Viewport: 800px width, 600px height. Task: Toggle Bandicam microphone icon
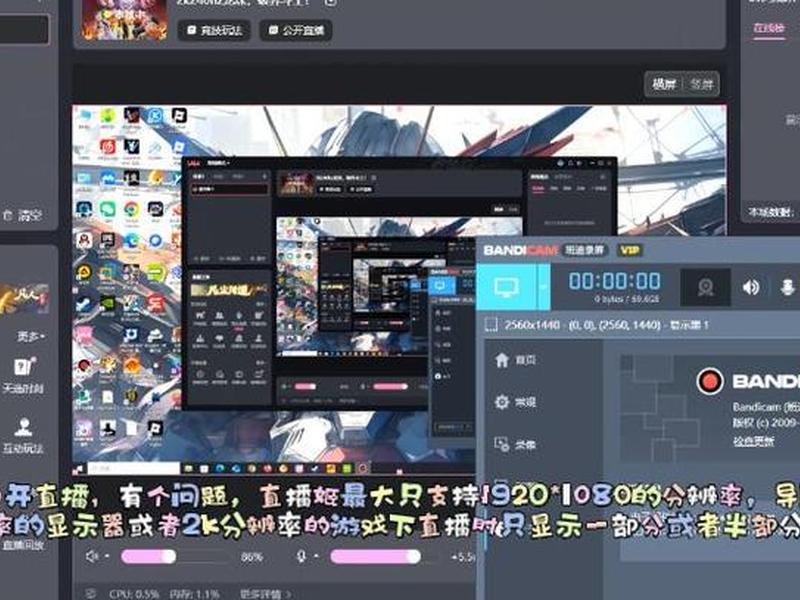[788, 288]
